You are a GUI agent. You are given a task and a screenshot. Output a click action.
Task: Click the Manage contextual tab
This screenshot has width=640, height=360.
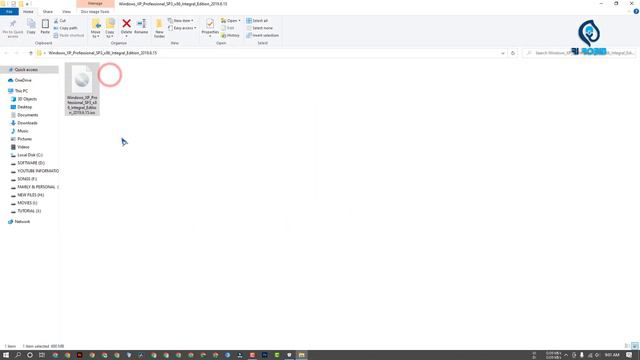point(95,4)
